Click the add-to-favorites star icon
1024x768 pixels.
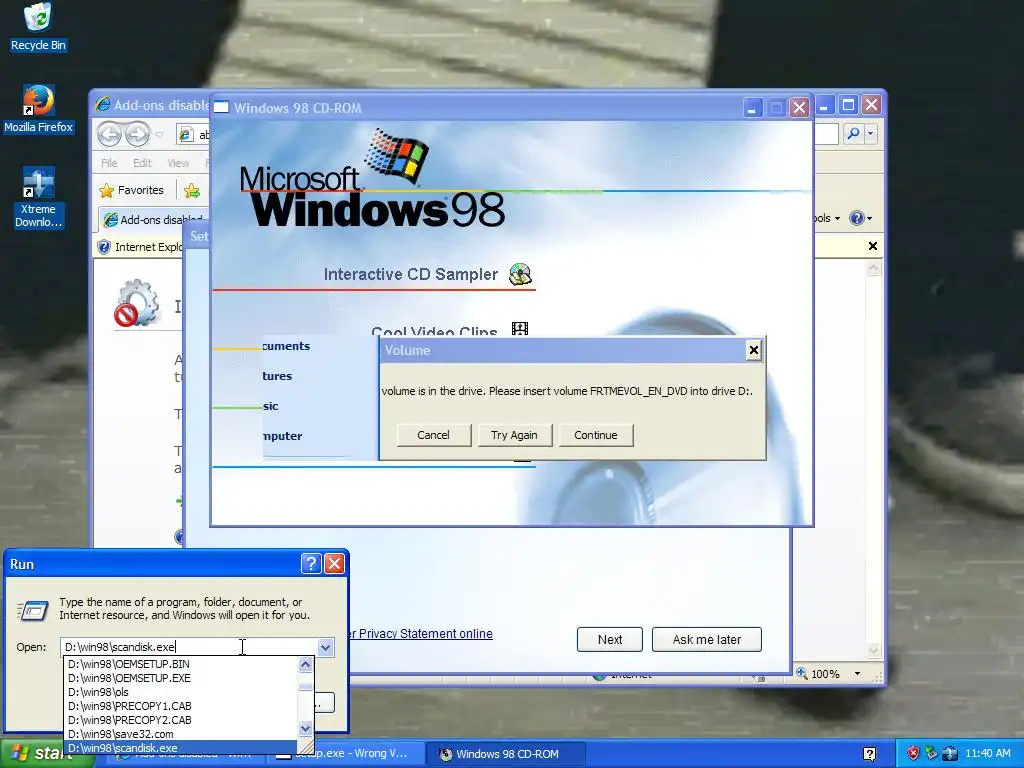(192, 191)
